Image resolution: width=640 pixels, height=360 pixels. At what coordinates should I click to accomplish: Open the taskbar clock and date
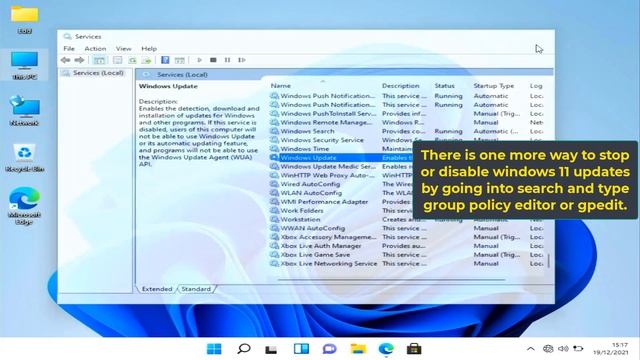tap(611, 349)
